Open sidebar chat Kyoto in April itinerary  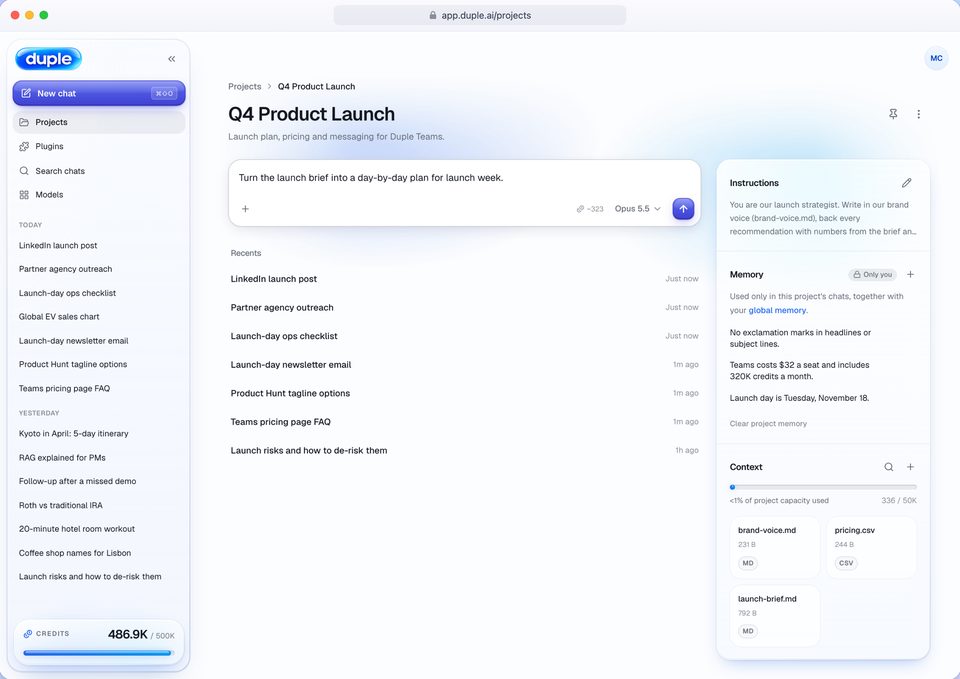click(99, 433)
